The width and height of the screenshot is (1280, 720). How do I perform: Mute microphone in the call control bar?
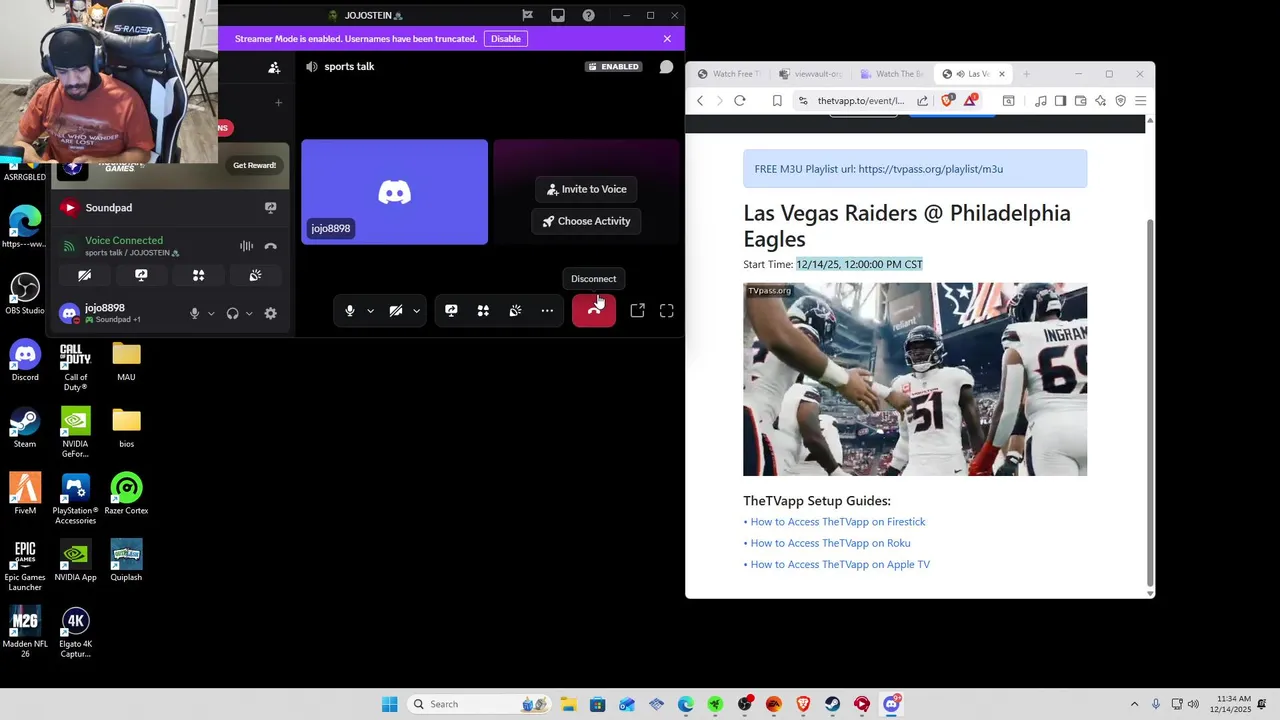tap(350, 311)
